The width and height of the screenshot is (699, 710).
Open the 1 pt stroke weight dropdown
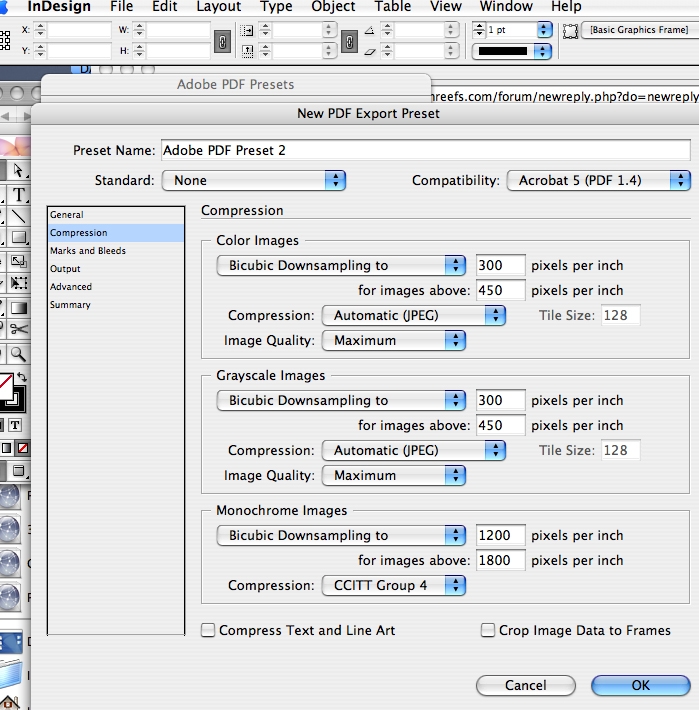[544, 30]
